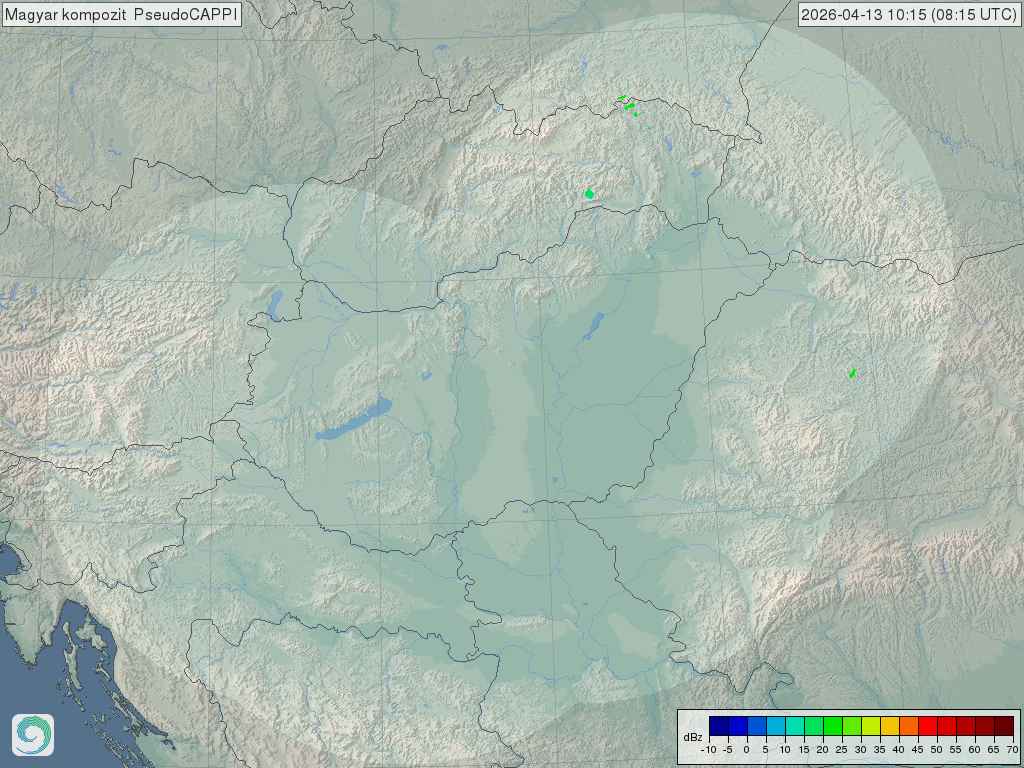Choose the 35 to 40 dBz yellow swatch
1024x768 pixels.
click(889, 726)
